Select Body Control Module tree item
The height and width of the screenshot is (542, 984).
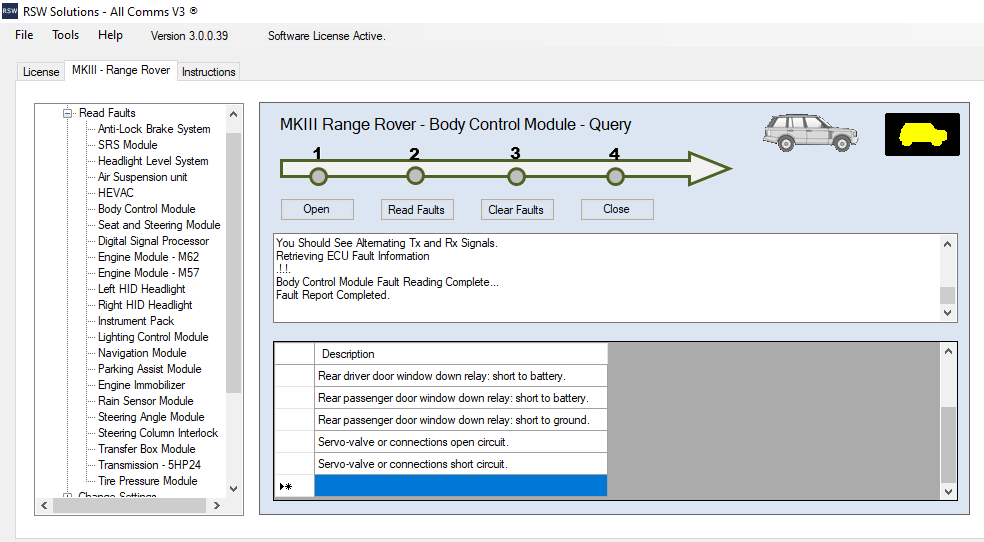click(x=146, y=209)
